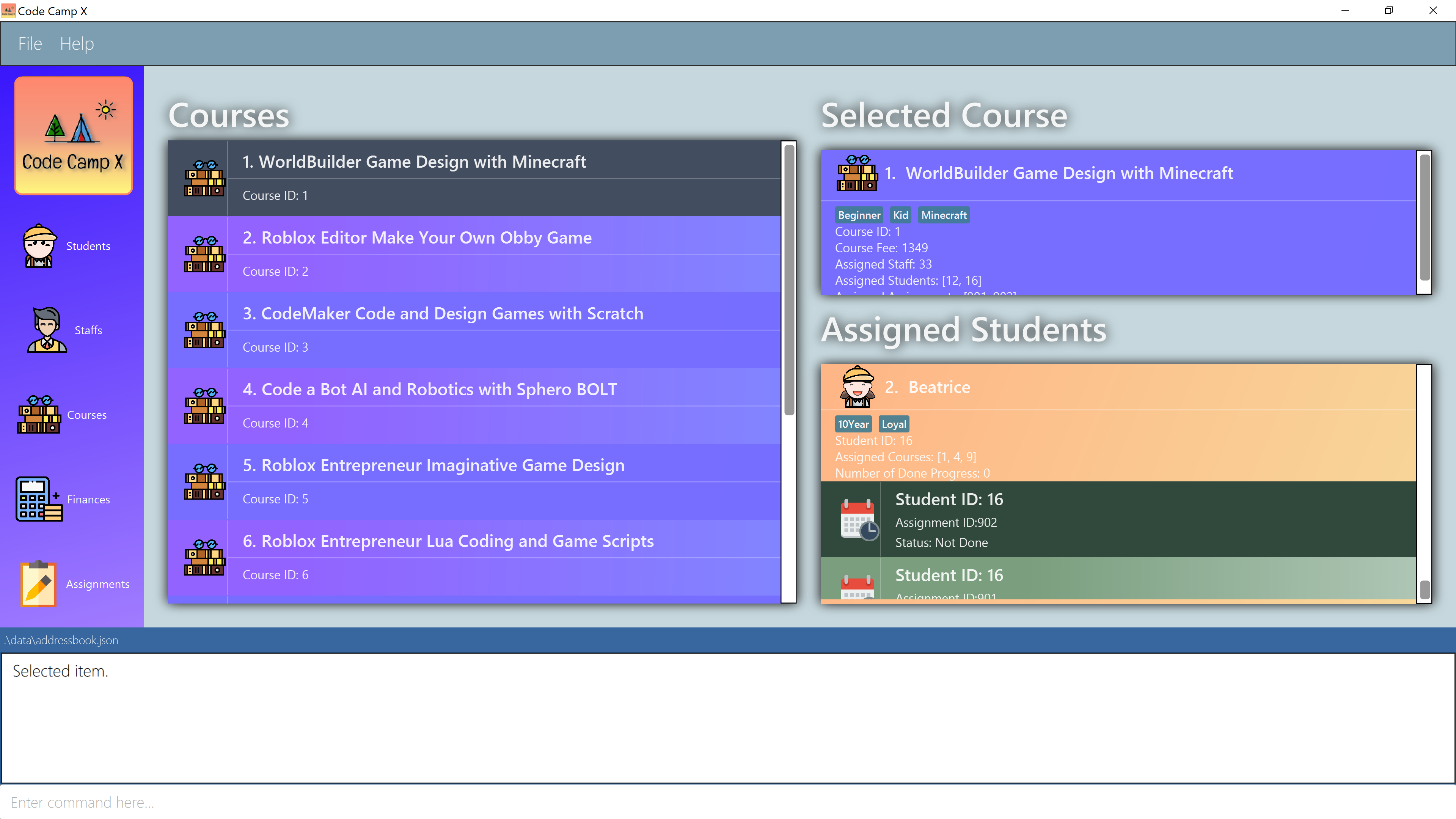
Task: Click the Selected Course panel scrollbar
Action: point(1425,218)
